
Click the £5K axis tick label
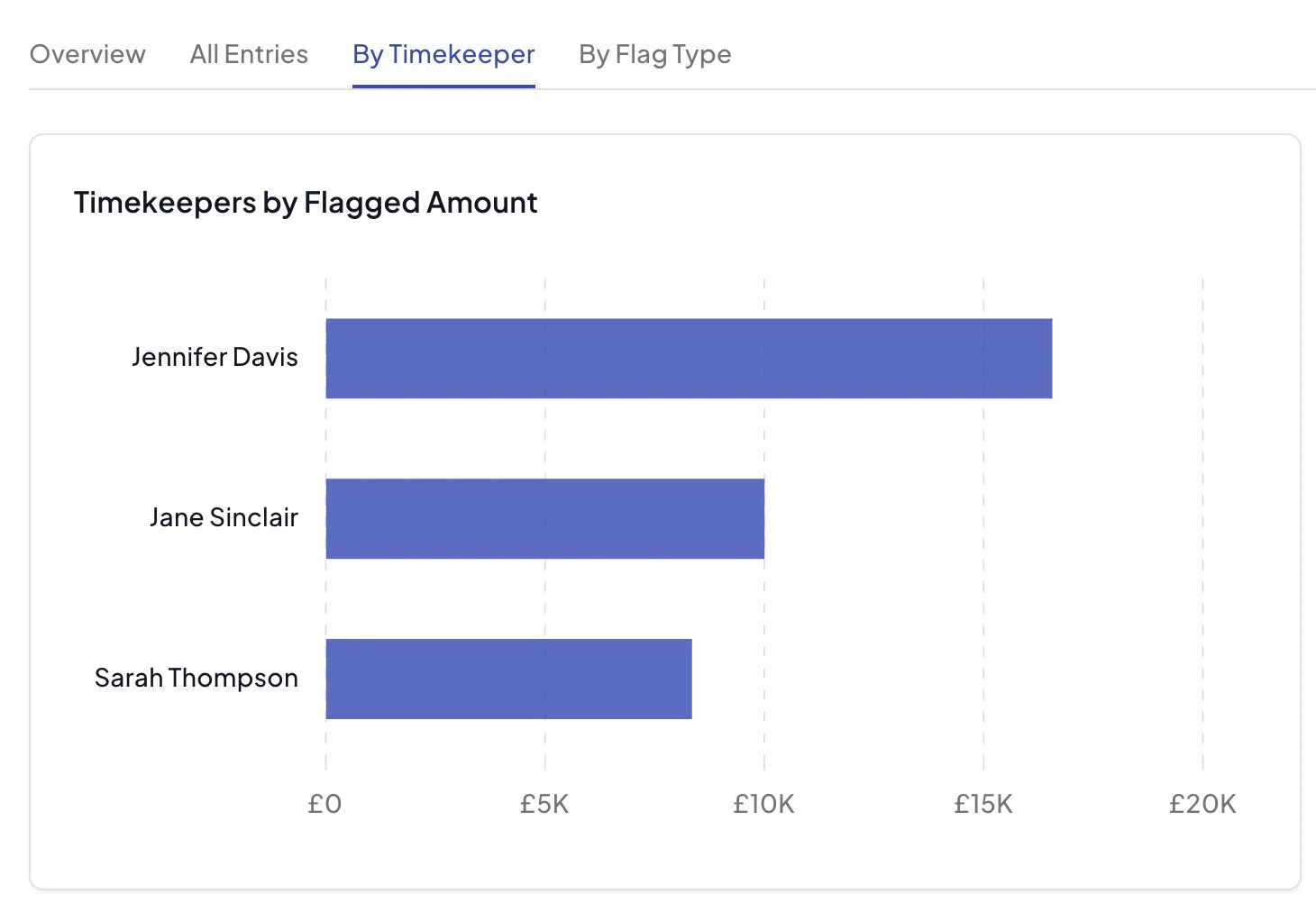point(544,804)
